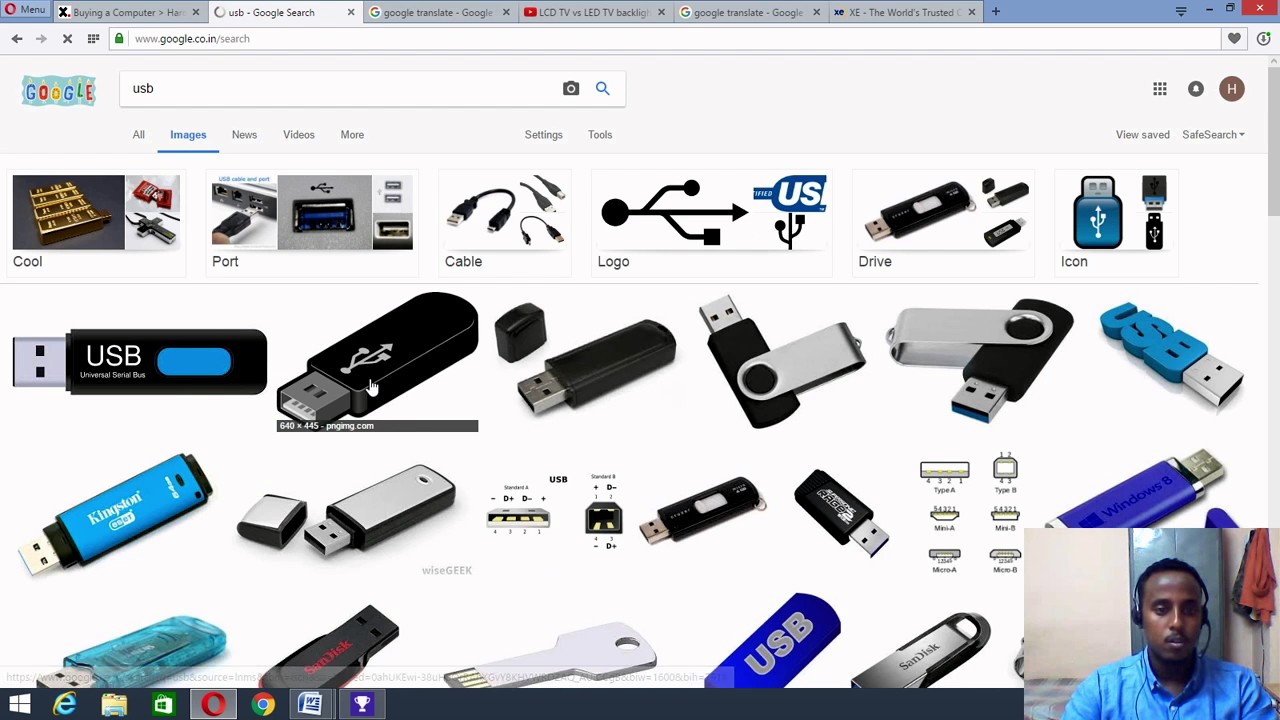Select the 'Buying a Computer' browser tab
Image resolution: width=1280 pixels, height=720 pixels.
(129, 12)
